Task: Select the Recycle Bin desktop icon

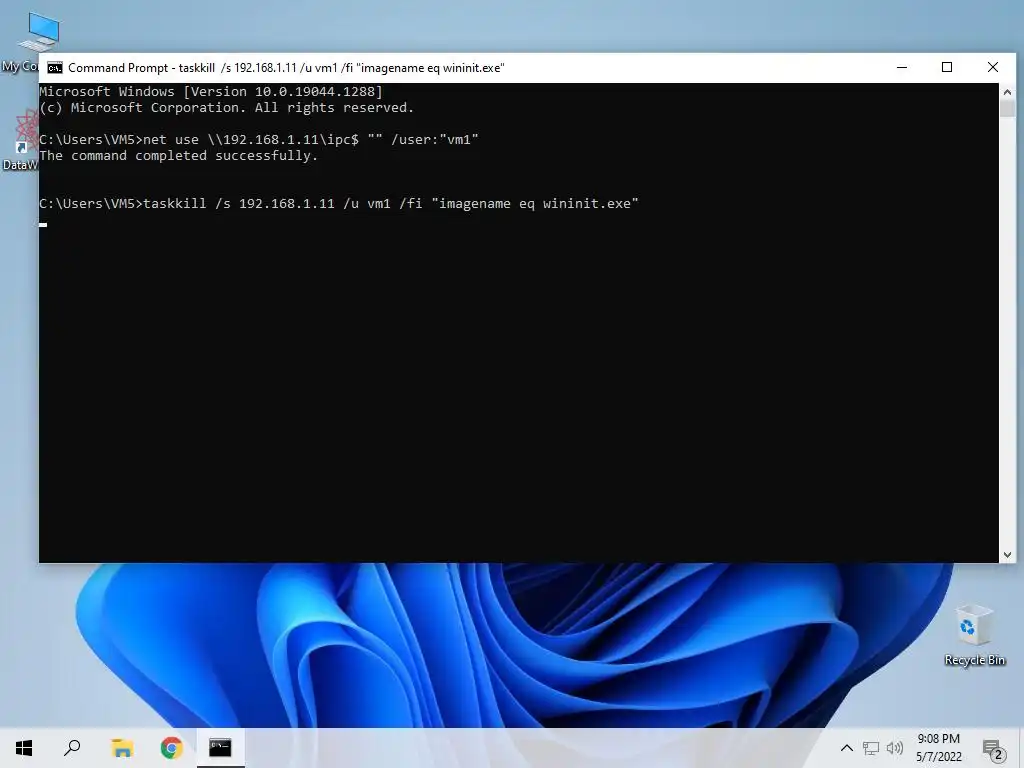Action: click(974, 635)
